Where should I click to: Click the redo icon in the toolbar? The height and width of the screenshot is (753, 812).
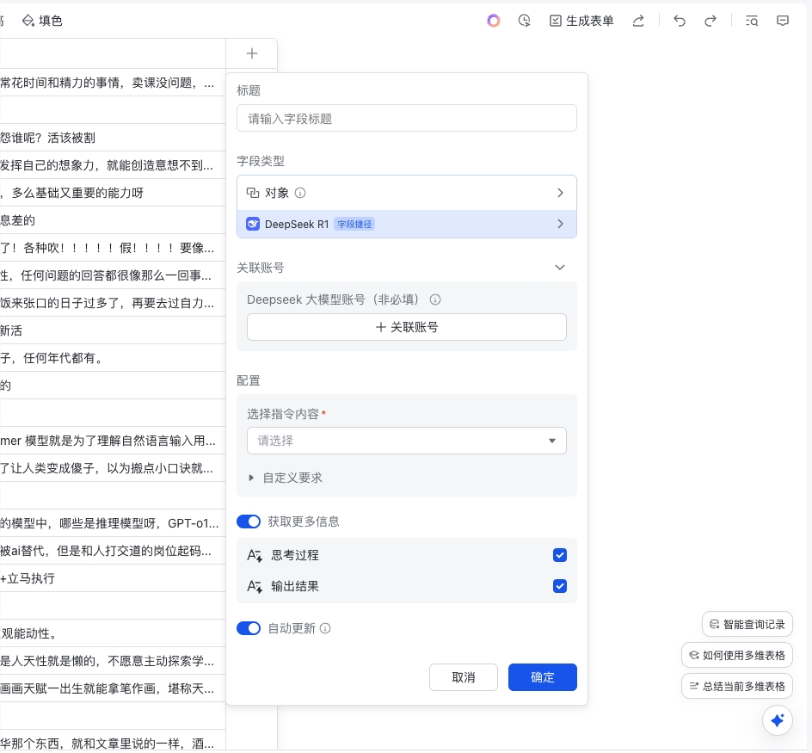[708, 21]
